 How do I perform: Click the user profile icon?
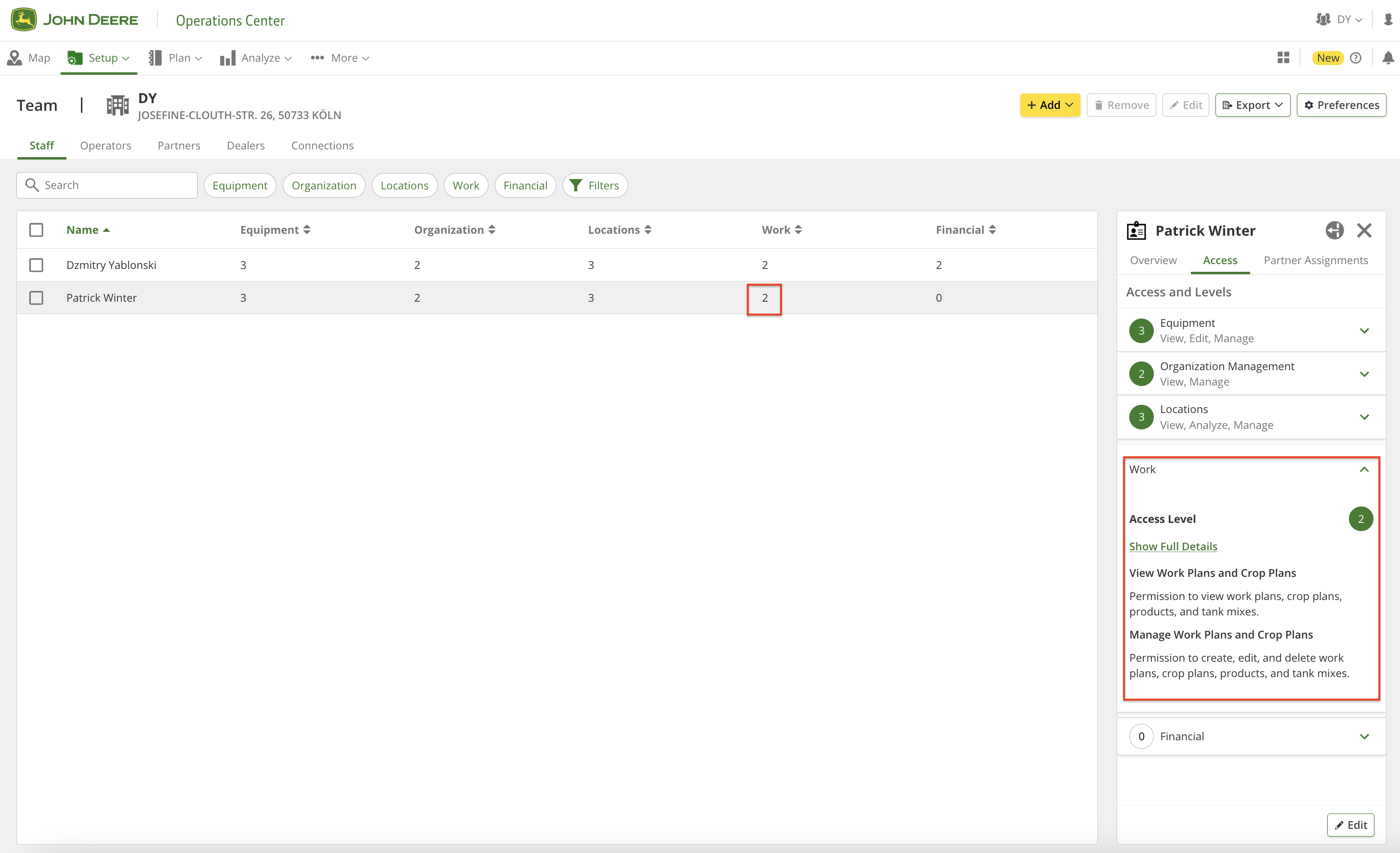click(x=1387, y=20)
